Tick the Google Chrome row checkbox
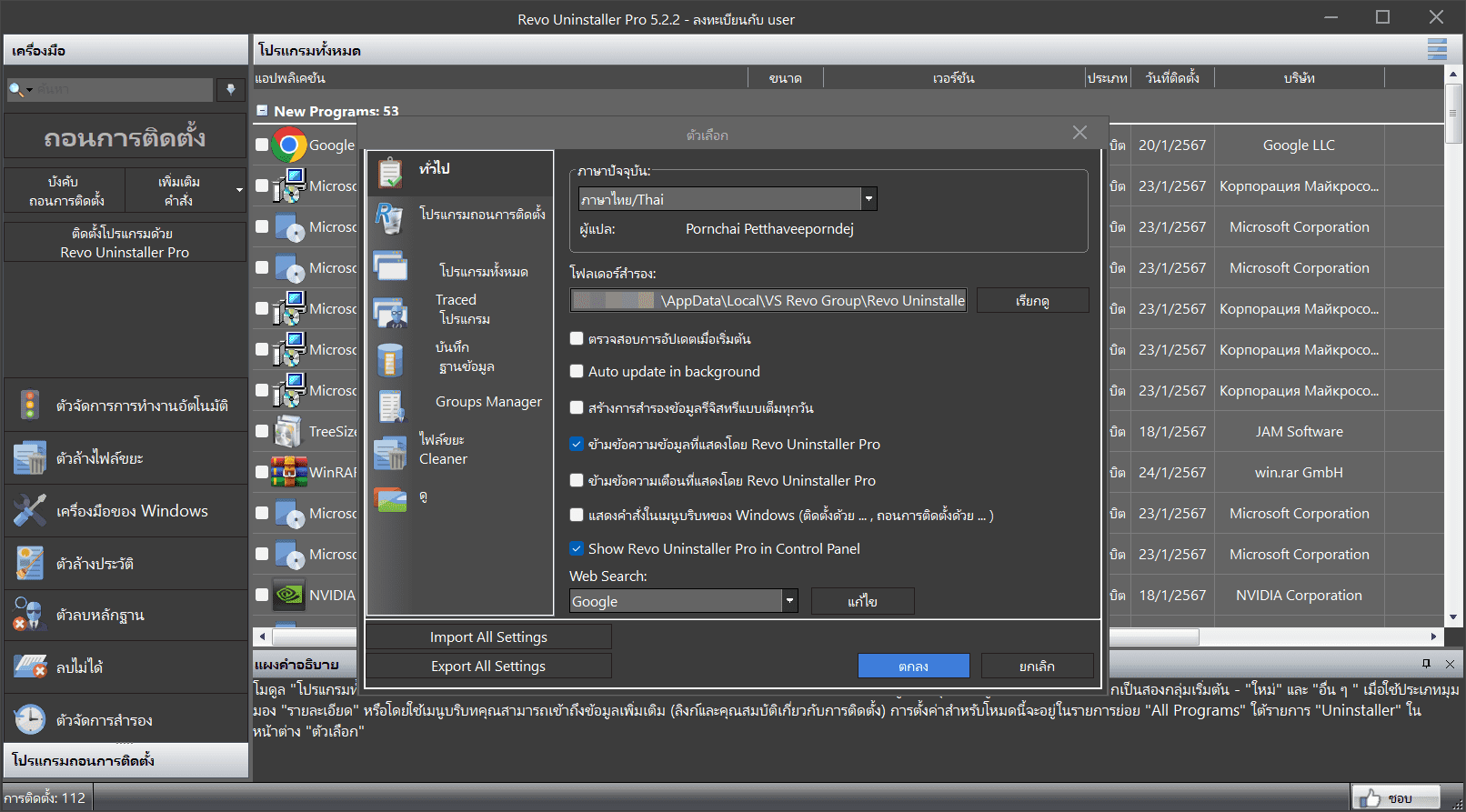This screenshot has height=812, width=1466. coord(262,145)
